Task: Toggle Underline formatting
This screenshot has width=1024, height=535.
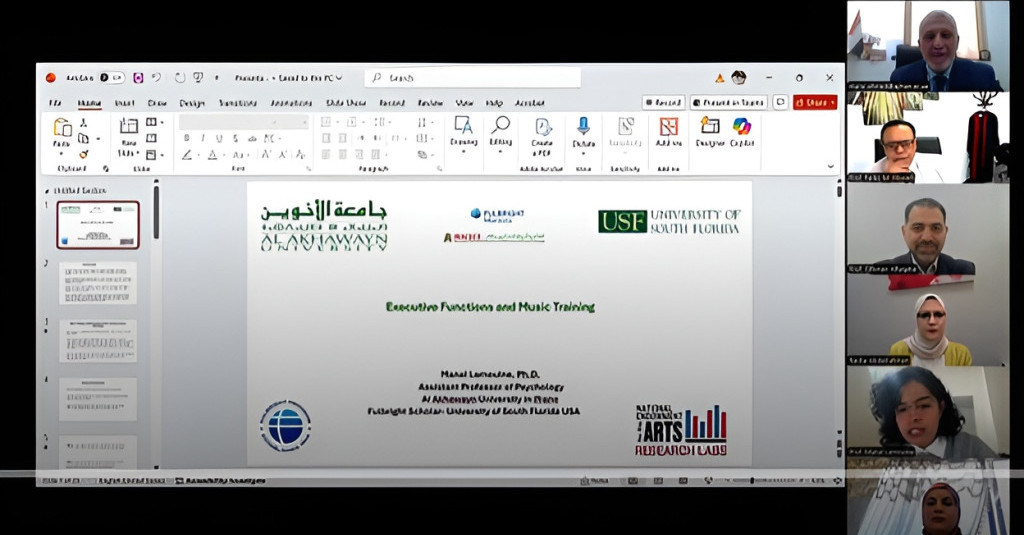Action: 219,138
